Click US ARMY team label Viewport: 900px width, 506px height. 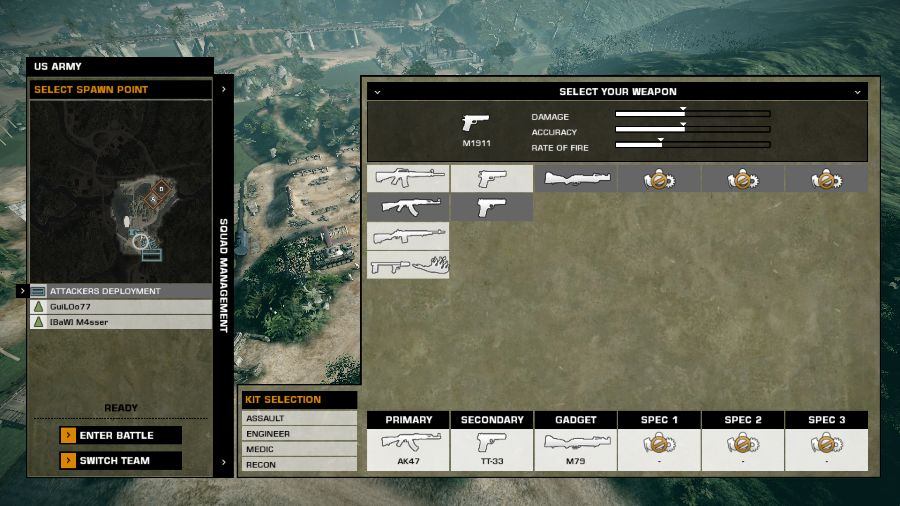57,67
